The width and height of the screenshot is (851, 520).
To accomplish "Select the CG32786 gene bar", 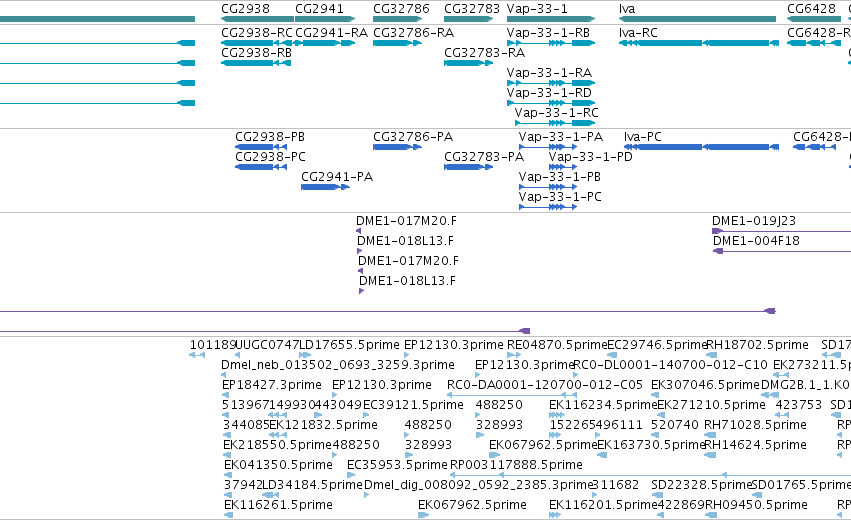I will [x=397, y=19].
